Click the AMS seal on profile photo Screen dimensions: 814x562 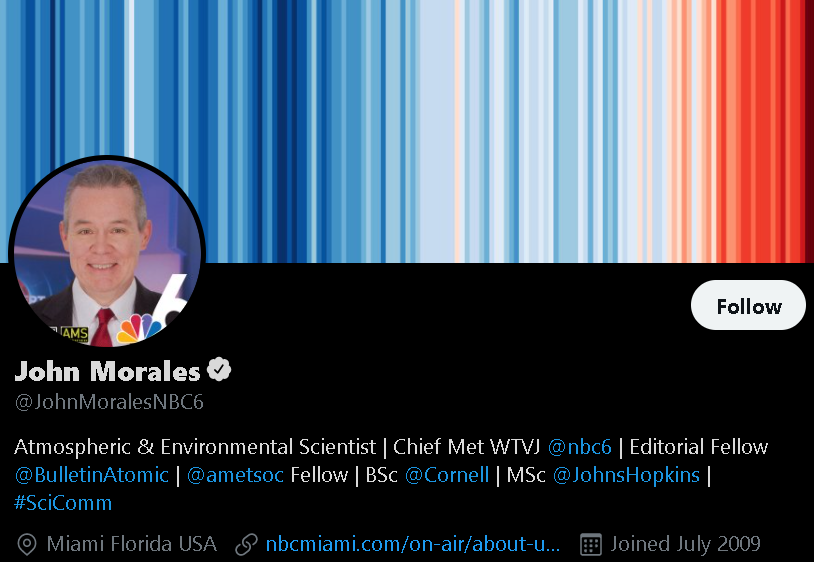(x=73, y=335)
